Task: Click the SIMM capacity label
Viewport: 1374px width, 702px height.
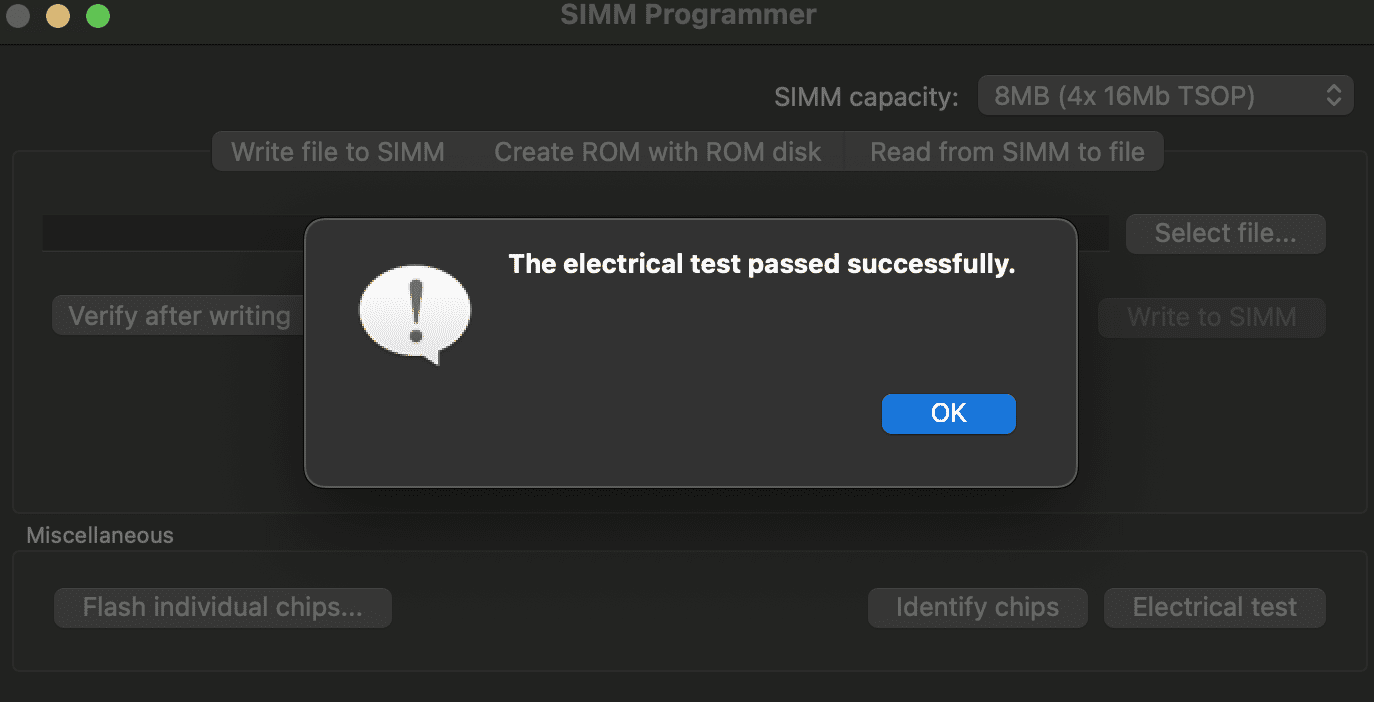Action: pyautogui.click(x=866, y=97)
